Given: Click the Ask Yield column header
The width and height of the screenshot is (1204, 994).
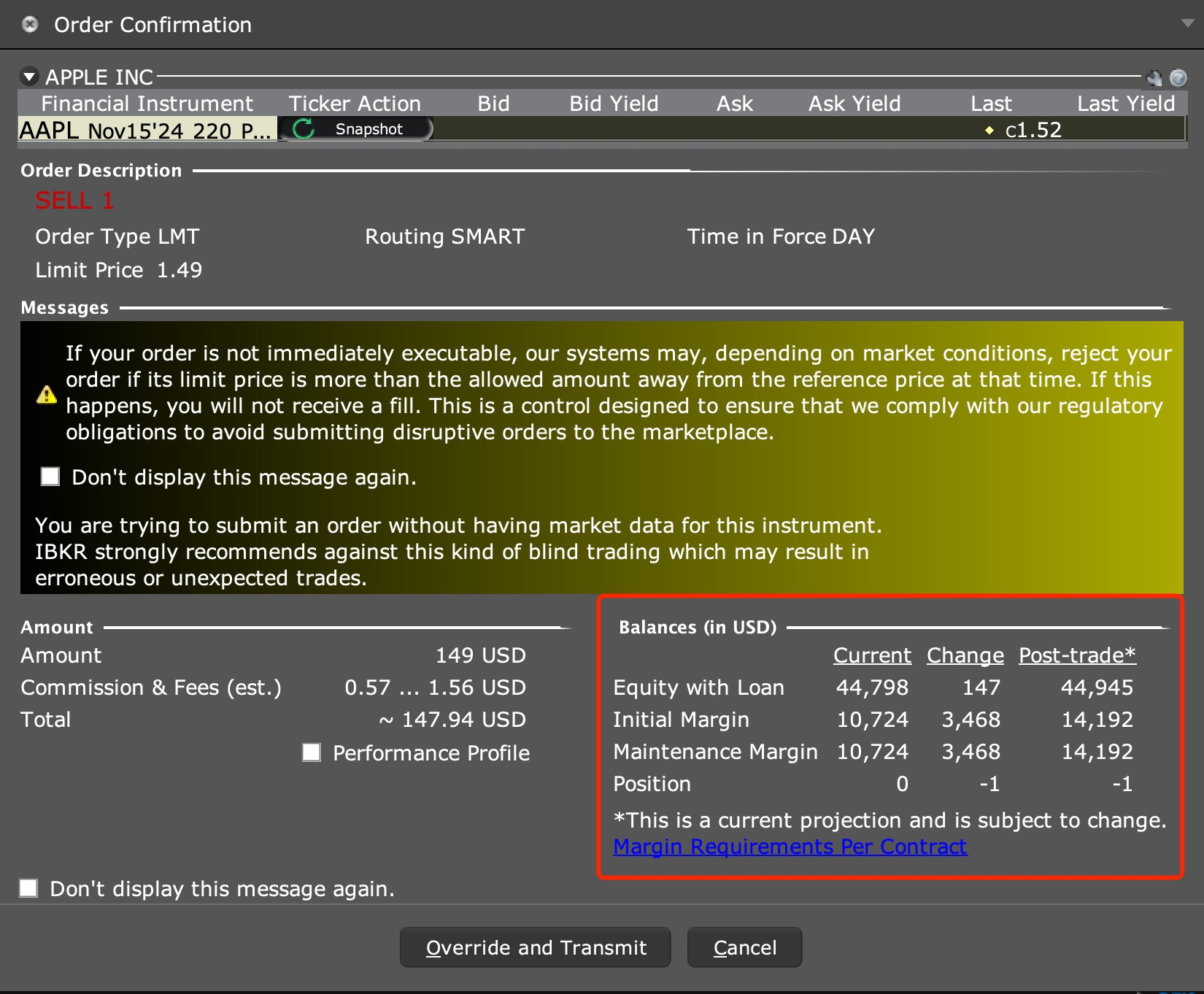Looking at the screenshot, I should (x=854, y=104).
